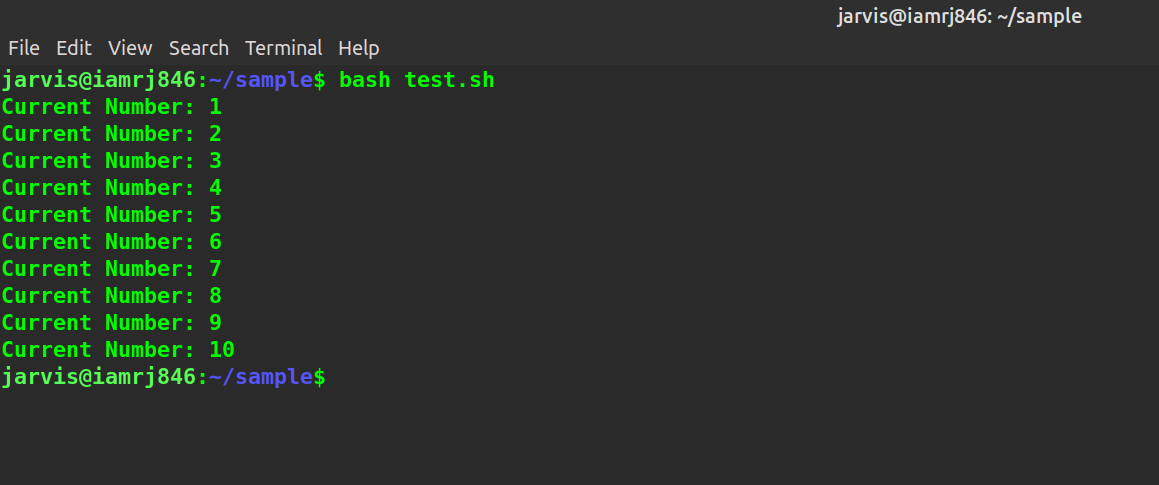Click the empty prompt on the last line

pyautogui.click(x=164, y=377)
